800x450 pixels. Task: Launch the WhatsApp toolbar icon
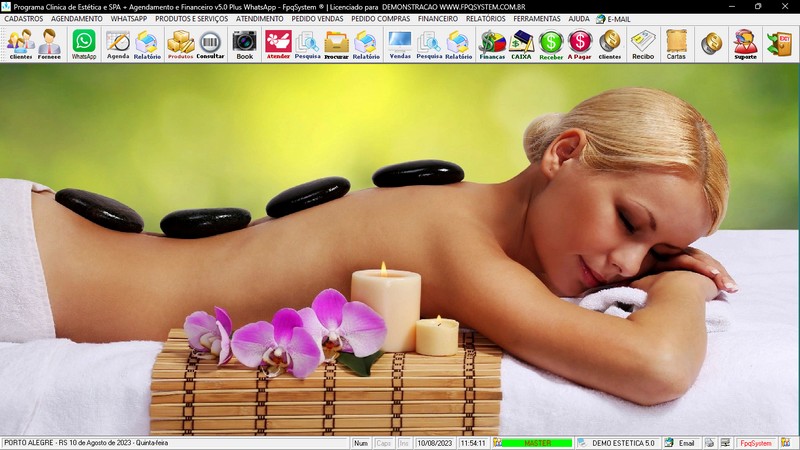click(x=84, y=44)
